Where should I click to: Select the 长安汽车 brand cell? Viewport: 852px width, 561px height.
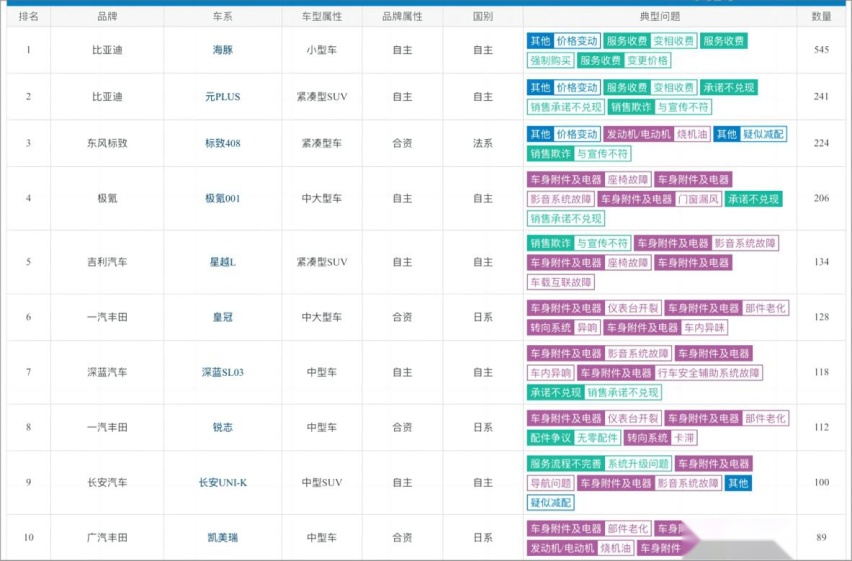(107, 483)
